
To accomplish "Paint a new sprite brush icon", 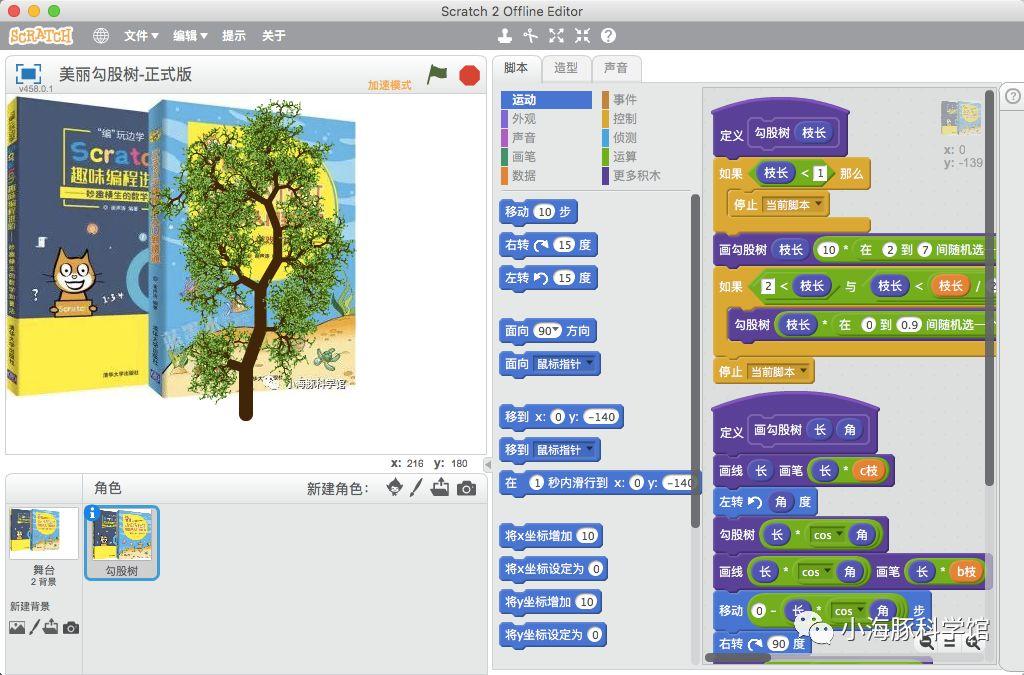I will [417, 488].
